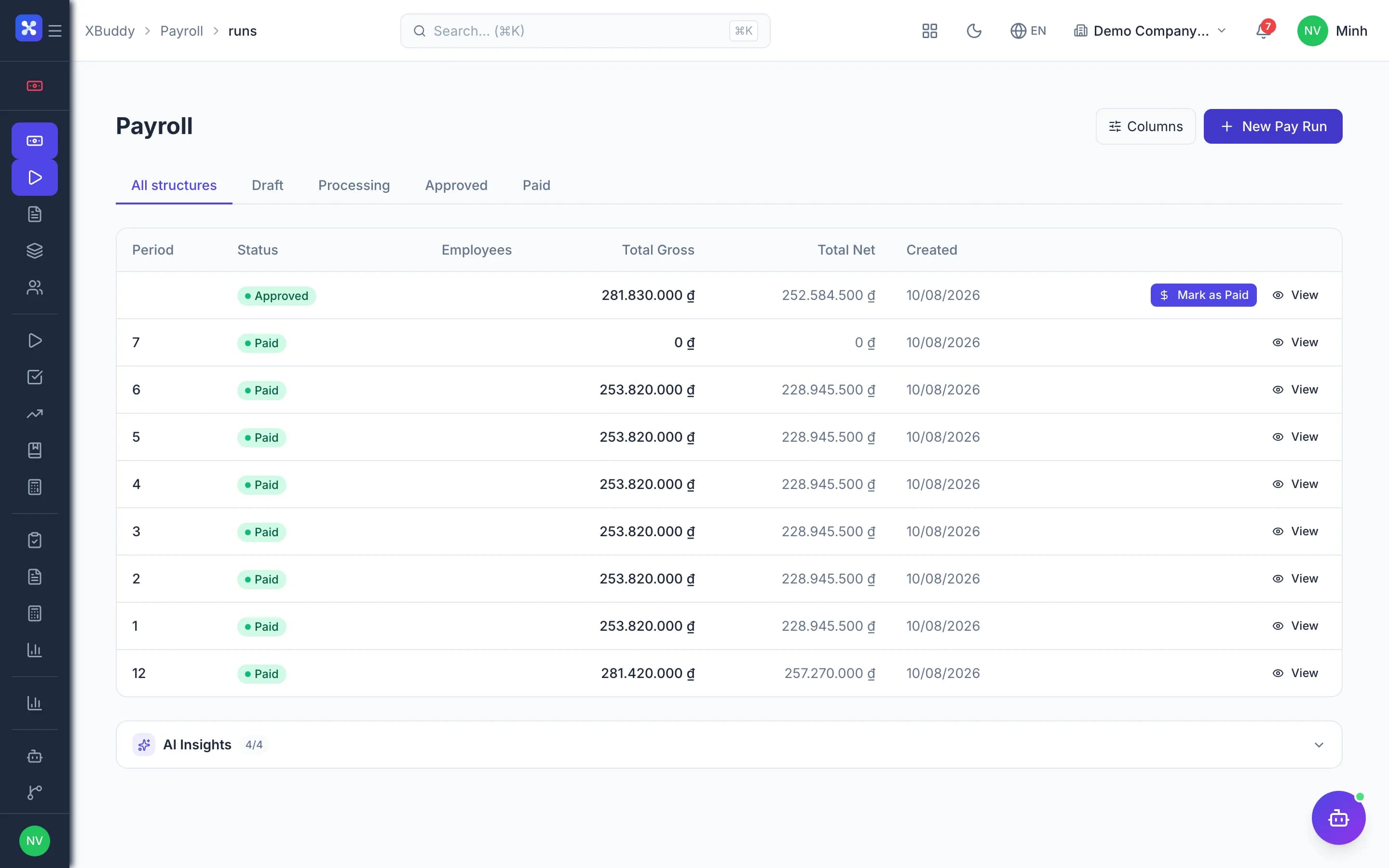This screenshot has width=1389, height=868.
Task: View pay run for period 3
Action: pos(1295,531)
